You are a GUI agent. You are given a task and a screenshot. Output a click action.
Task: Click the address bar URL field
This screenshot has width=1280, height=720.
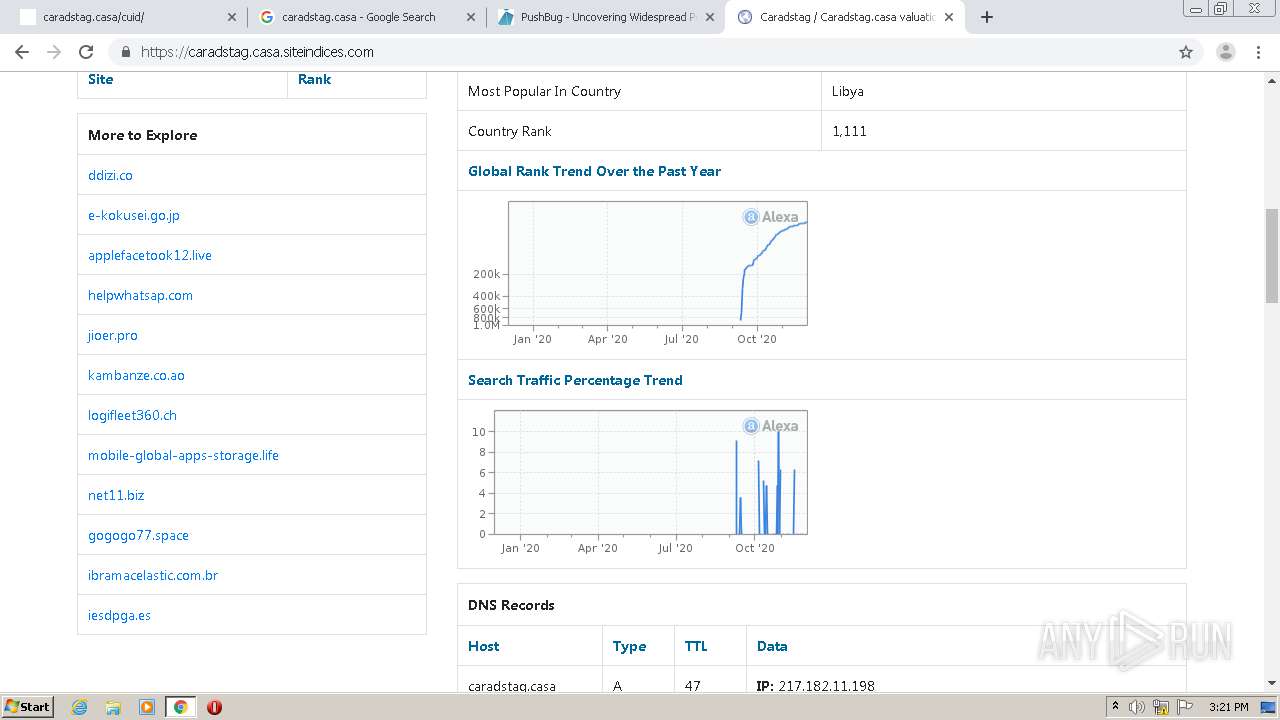click(640, 52)
